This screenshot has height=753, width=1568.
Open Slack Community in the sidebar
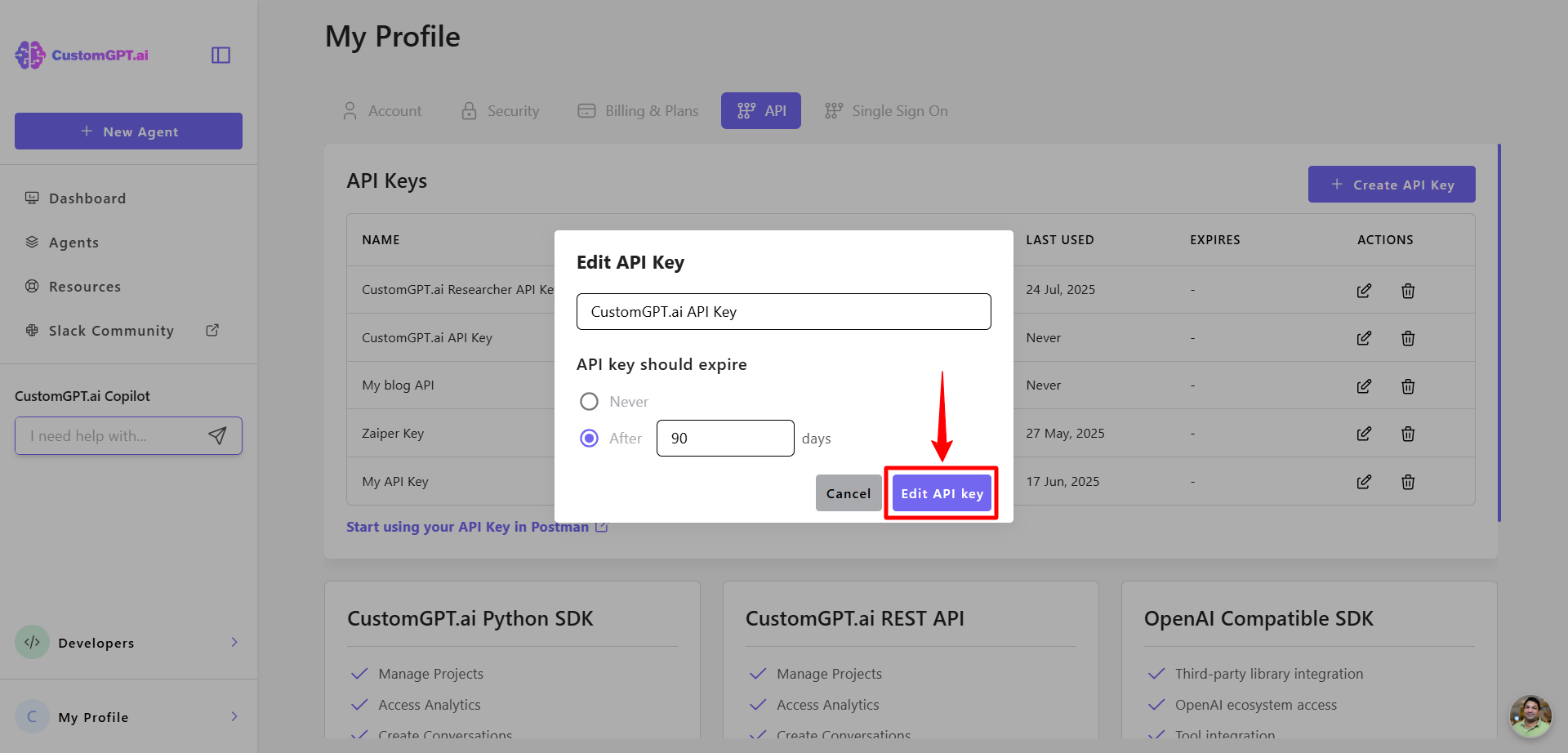click(x=111, y=331)
